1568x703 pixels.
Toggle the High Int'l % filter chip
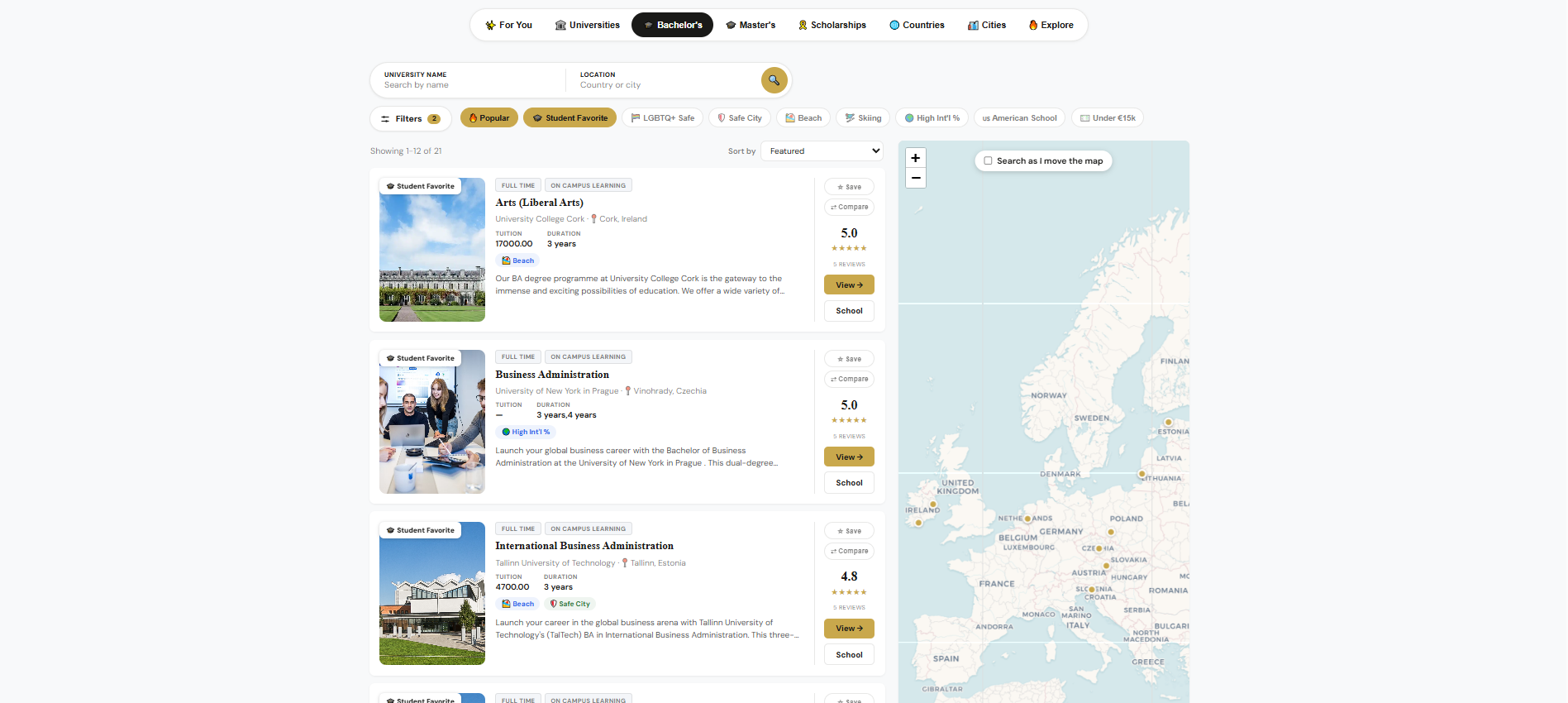[932, 118]
